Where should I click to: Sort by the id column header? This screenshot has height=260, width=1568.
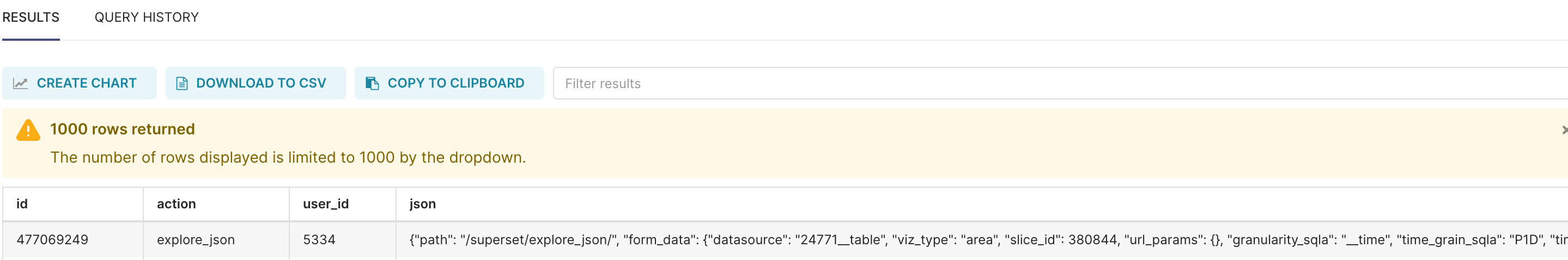tap(22, 204)
